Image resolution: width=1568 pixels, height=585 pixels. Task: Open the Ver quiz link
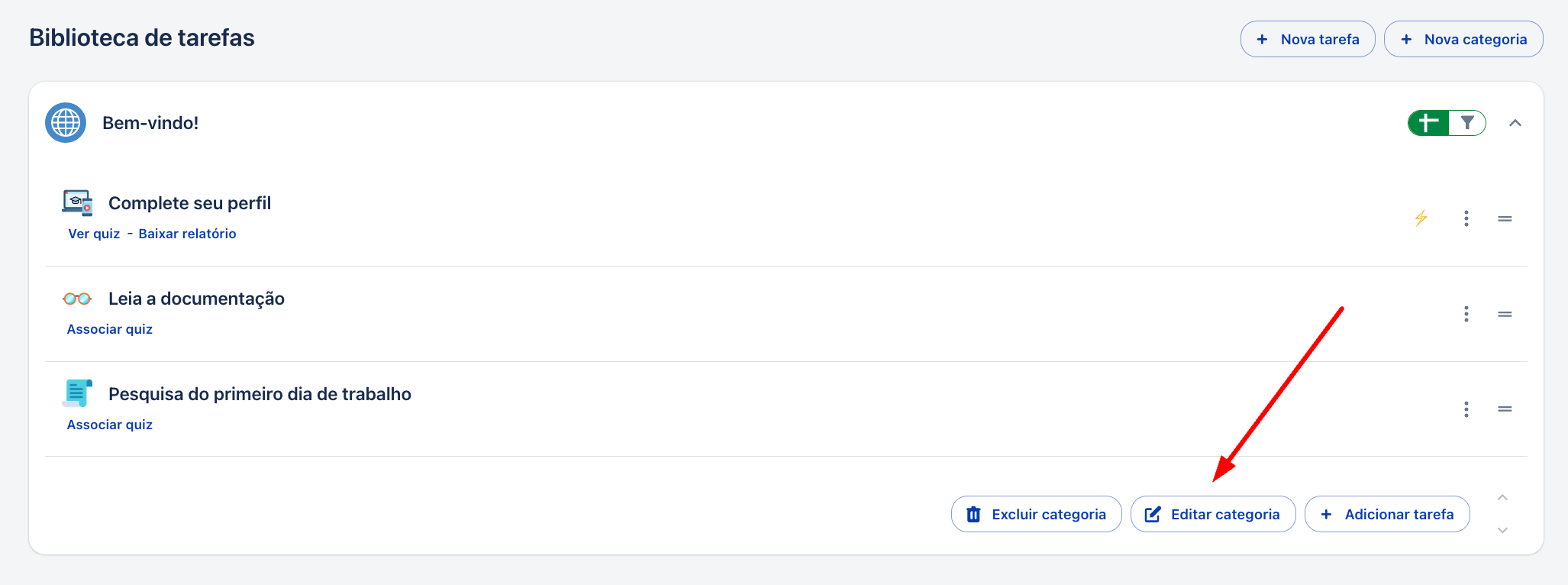94,234
